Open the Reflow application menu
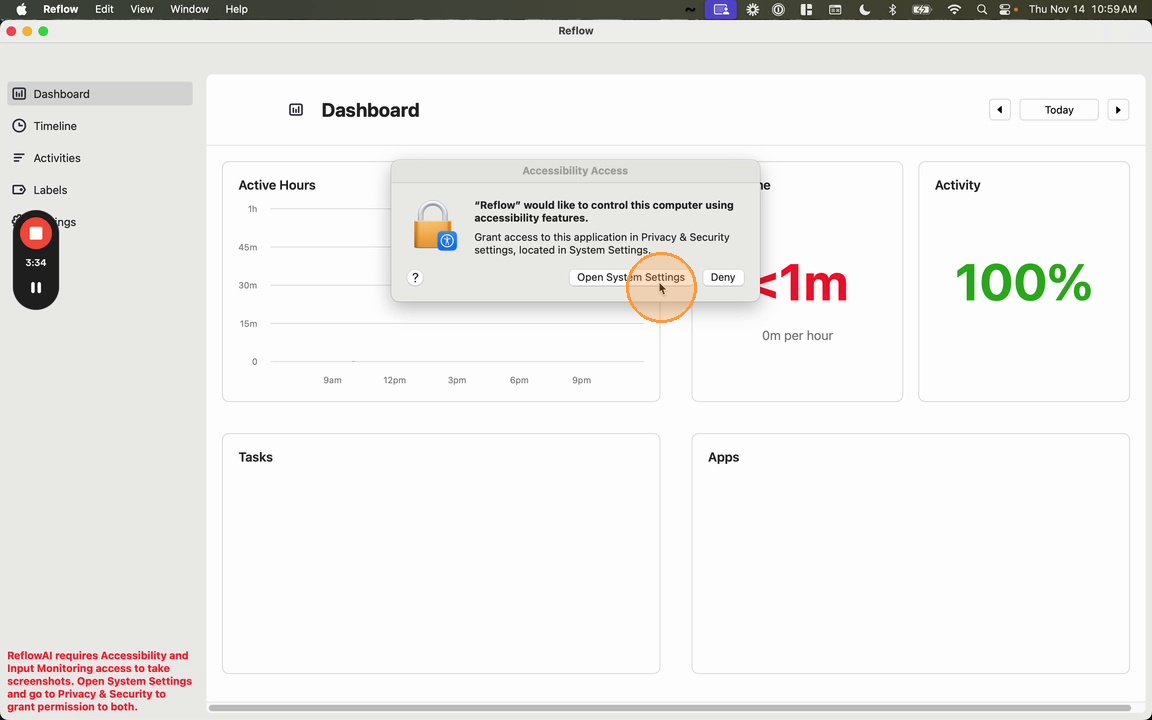This screenshot has height=720, width=1152. click(61, 10)
